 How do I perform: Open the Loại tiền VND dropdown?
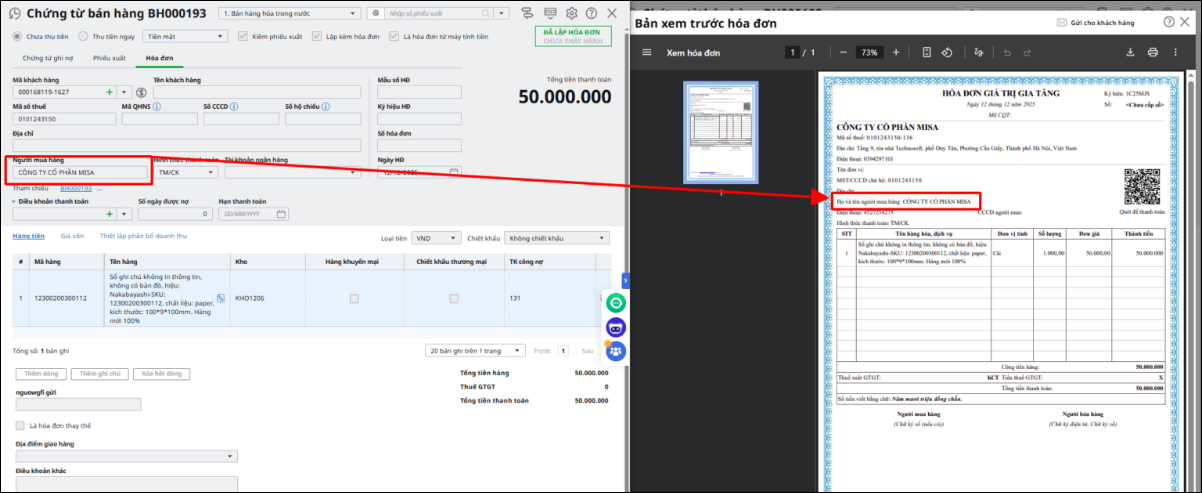tap(436, 238)
